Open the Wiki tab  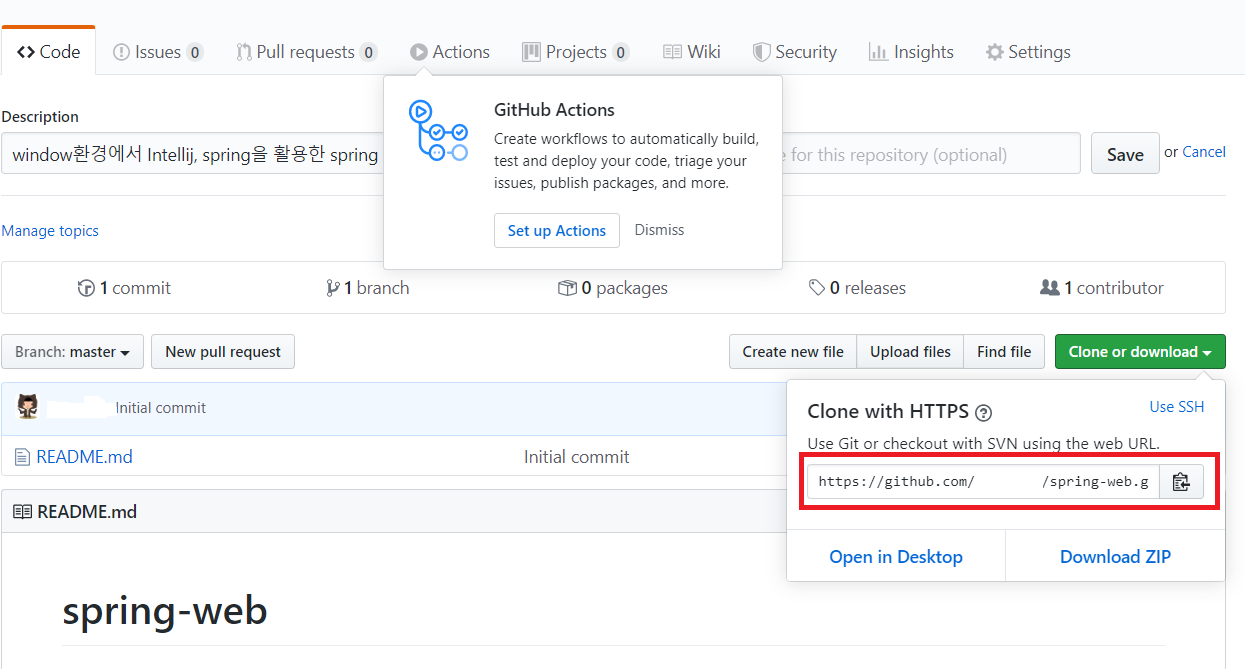coord(691,52)
